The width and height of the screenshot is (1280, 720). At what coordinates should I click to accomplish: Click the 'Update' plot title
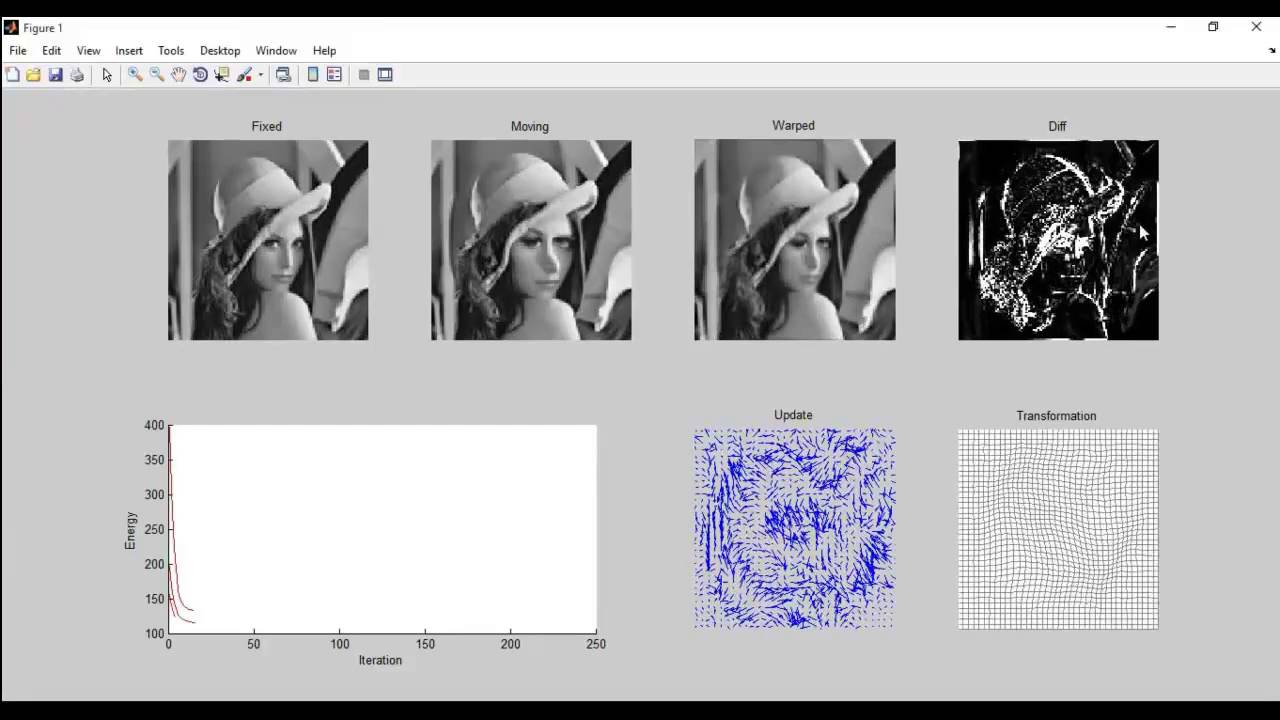793,415
